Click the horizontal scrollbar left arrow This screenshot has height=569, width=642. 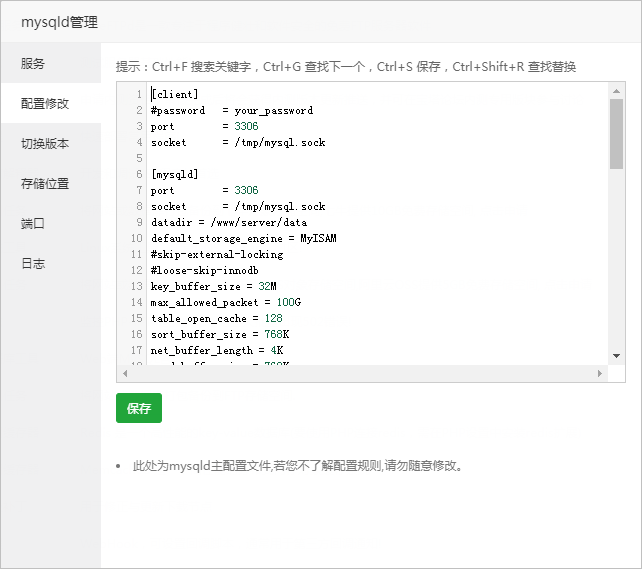click(124, 373)
